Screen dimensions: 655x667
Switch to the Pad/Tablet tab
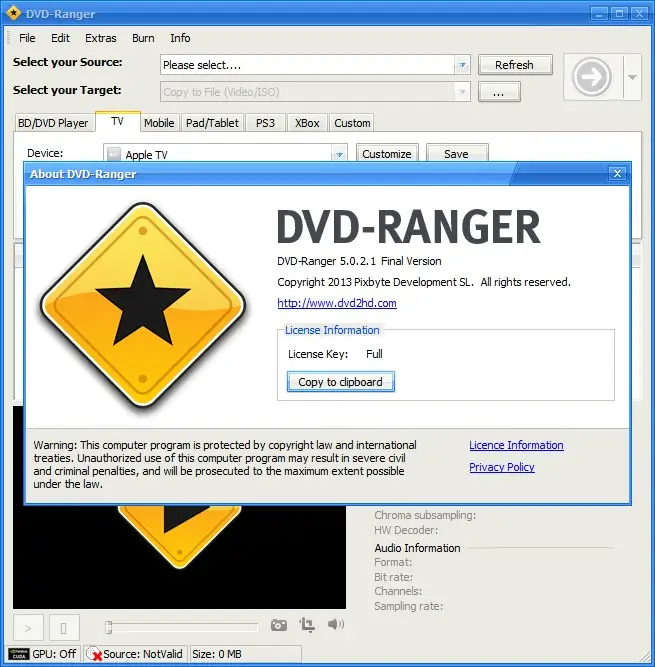click(x=212, y=123)
